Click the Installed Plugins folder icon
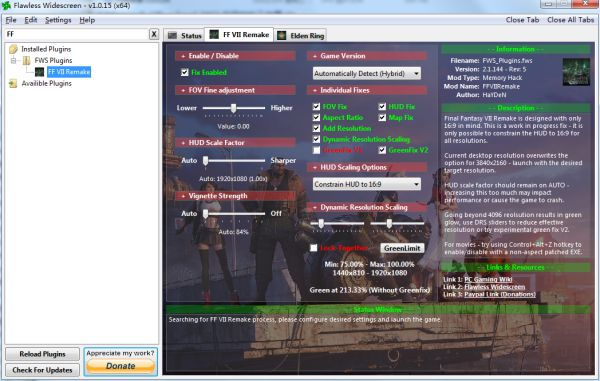This screenshot has width=600, height=381. pyautogui.click(x=13, y=49)
